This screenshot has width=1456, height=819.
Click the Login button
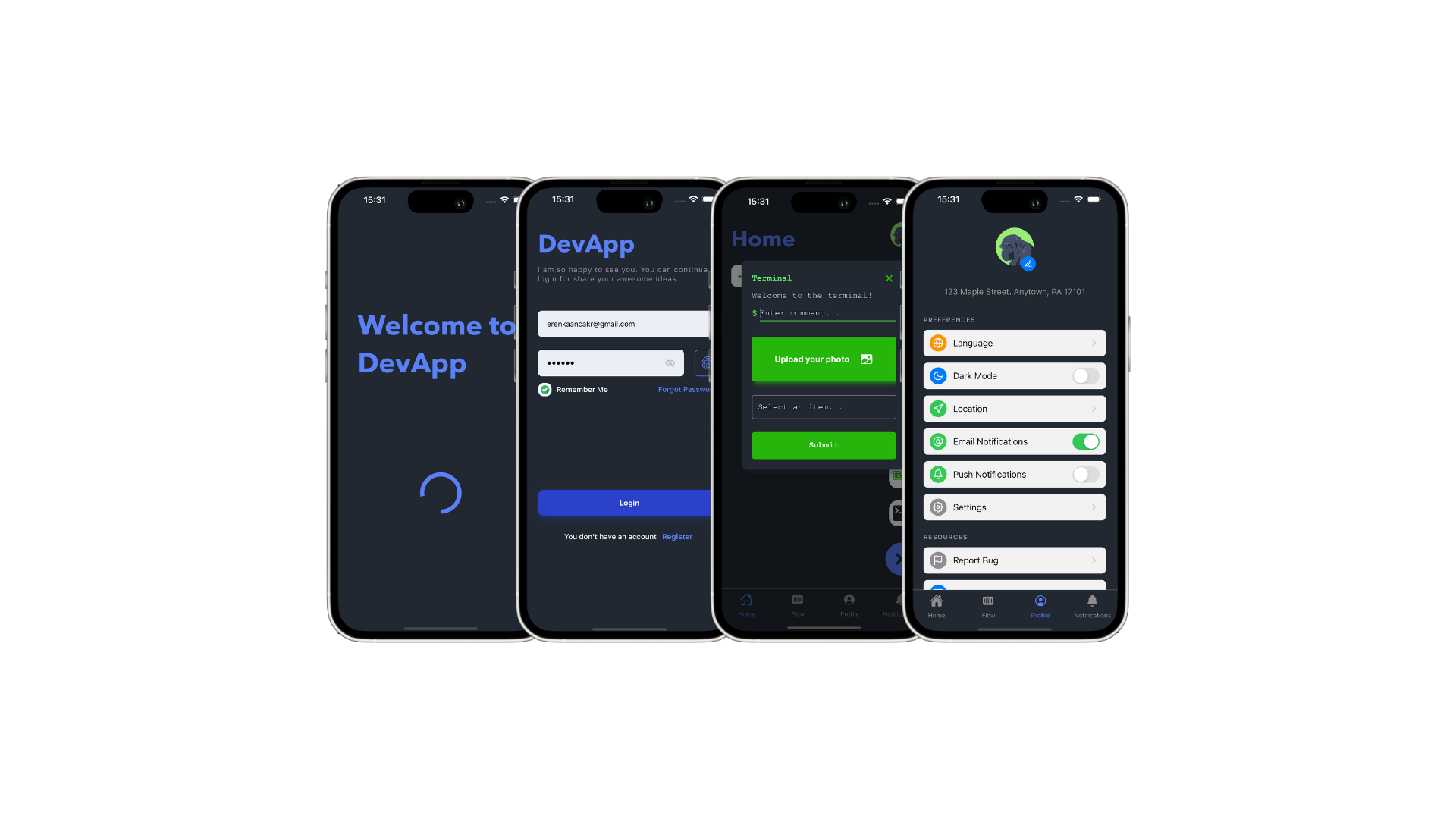click(x=627, y=502)
